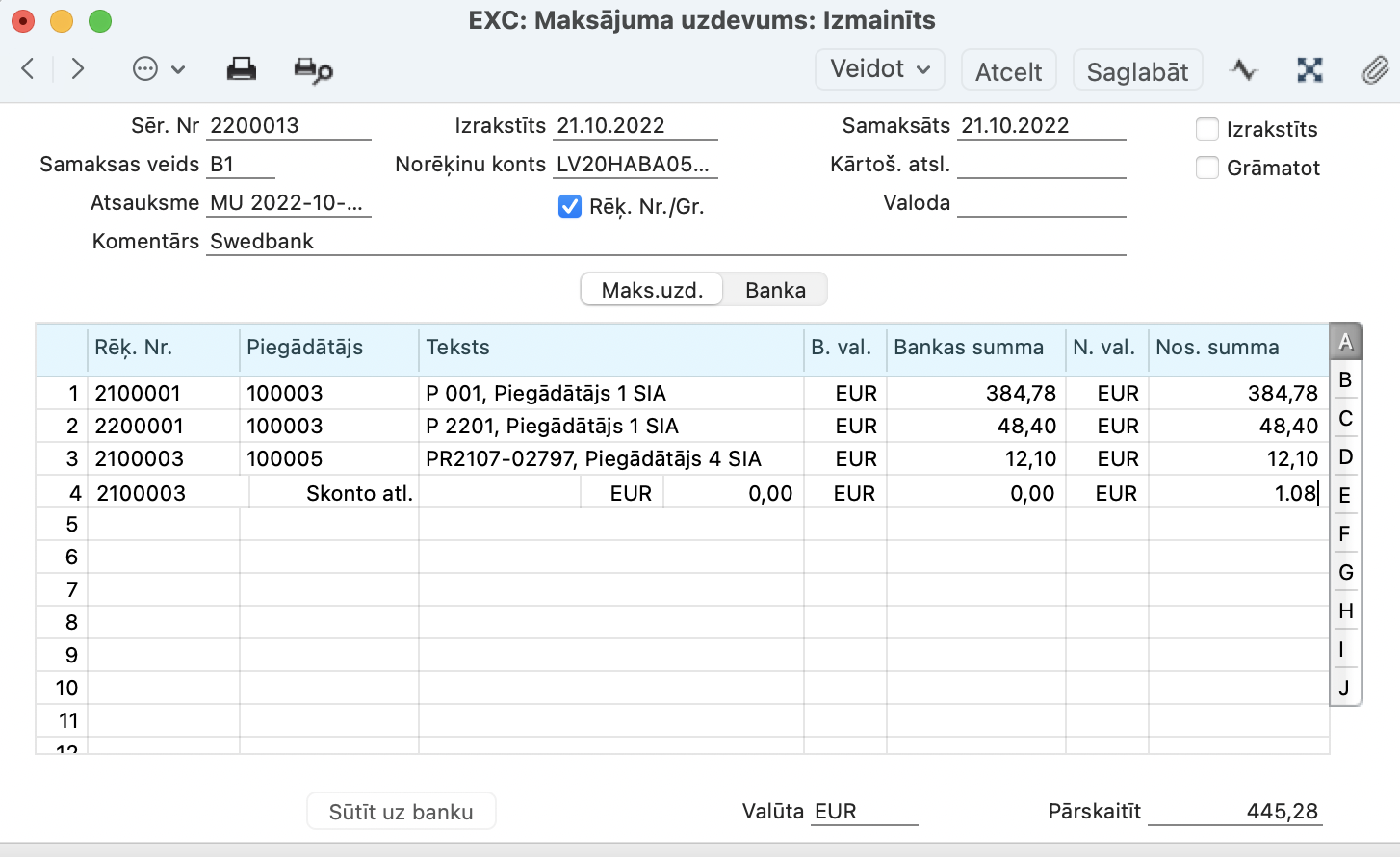Open the activity workflow icon
The image size is (1400, 857).
coord(1243,69)
